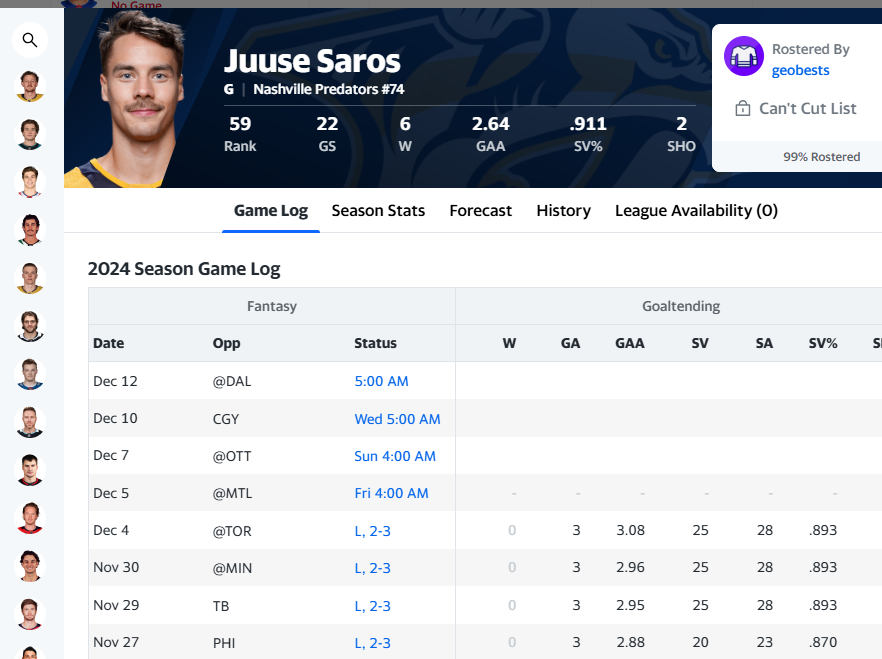Open League Availability (0) tab
882x659 pixels.
coord(696,210)
